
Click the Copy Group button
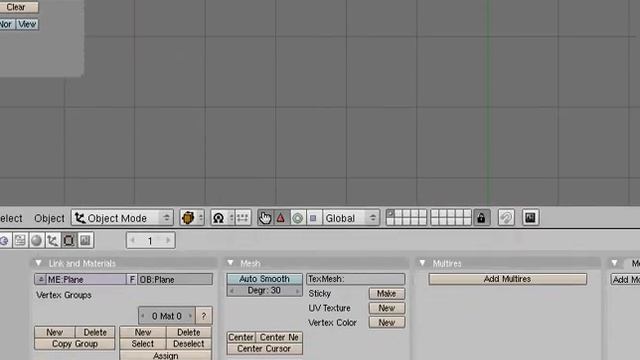[75, 344]
